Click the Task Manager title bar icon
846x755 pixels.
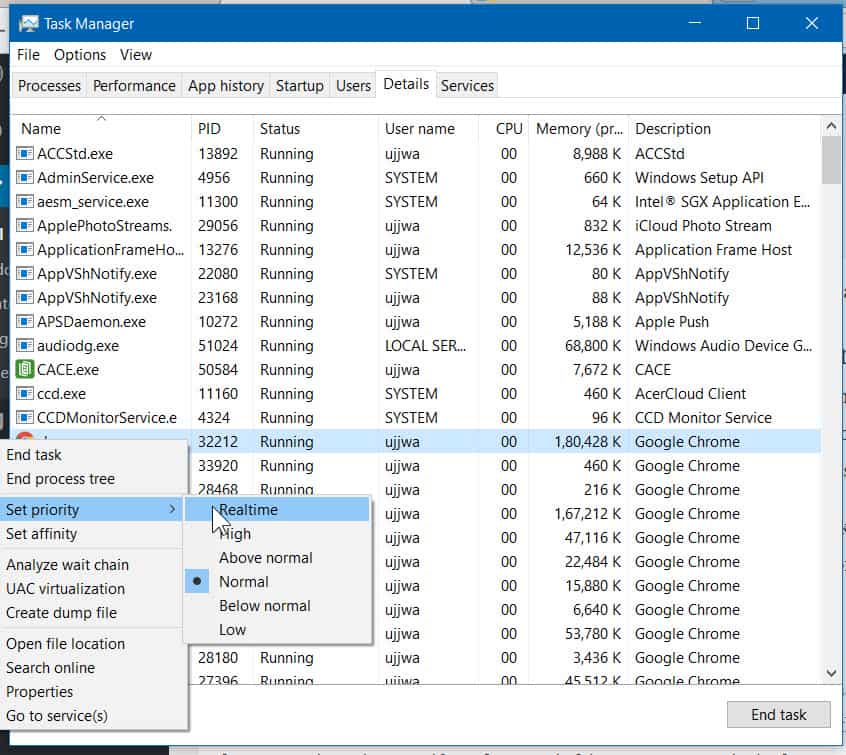28,23
